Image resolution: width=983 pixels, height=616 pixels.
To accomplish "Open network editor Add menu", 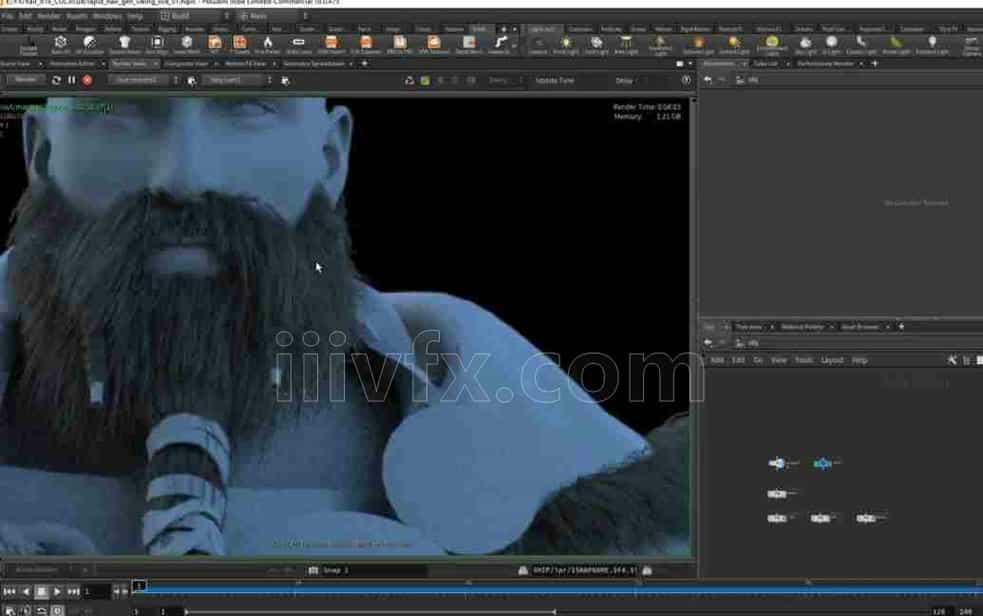I will 717,360.
